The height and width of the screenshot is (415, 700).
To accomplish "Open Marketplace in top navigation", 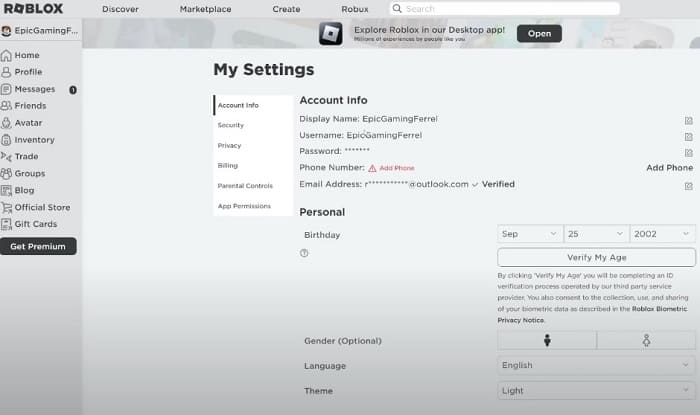I will pos(205,9).
